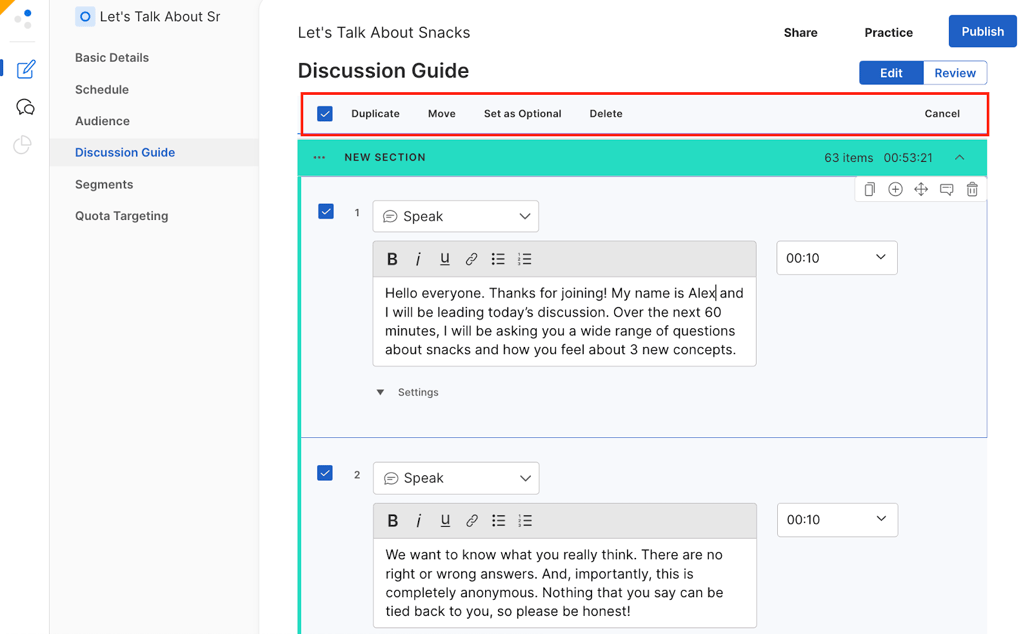Change the 00:10 duration dropdown for item 2
This screenshot has height=634, width=1032.
click(837, 519)
